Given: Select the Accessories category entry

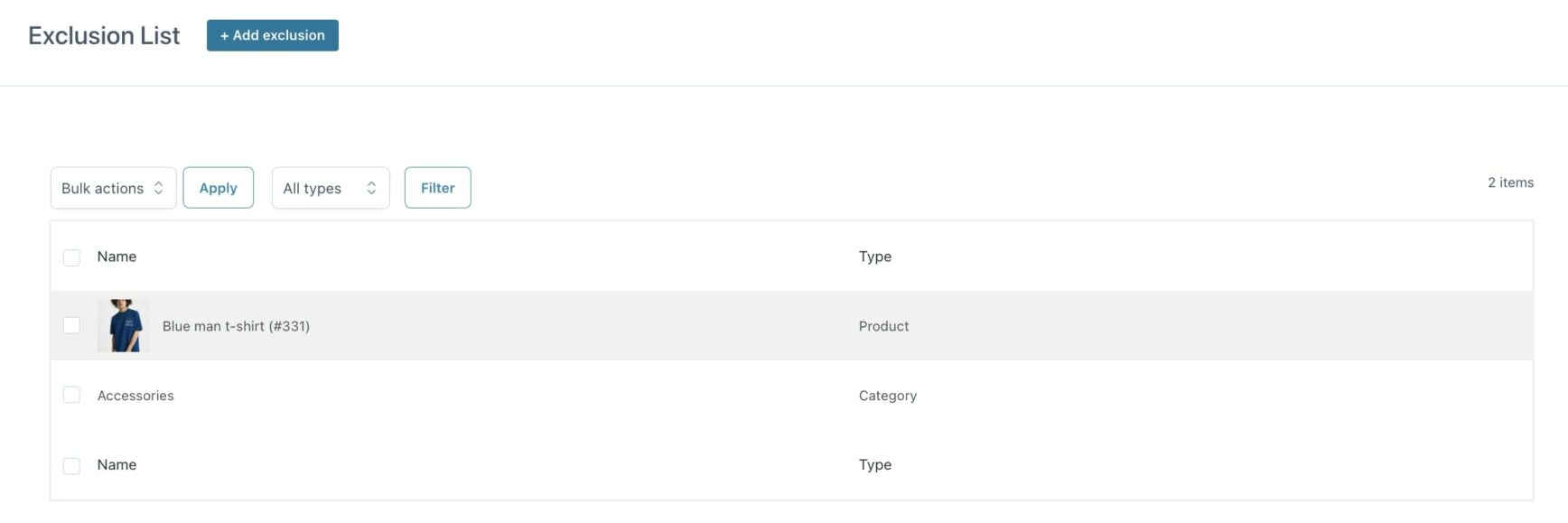Looking at the screenshot, I should [x=135, y=396].
